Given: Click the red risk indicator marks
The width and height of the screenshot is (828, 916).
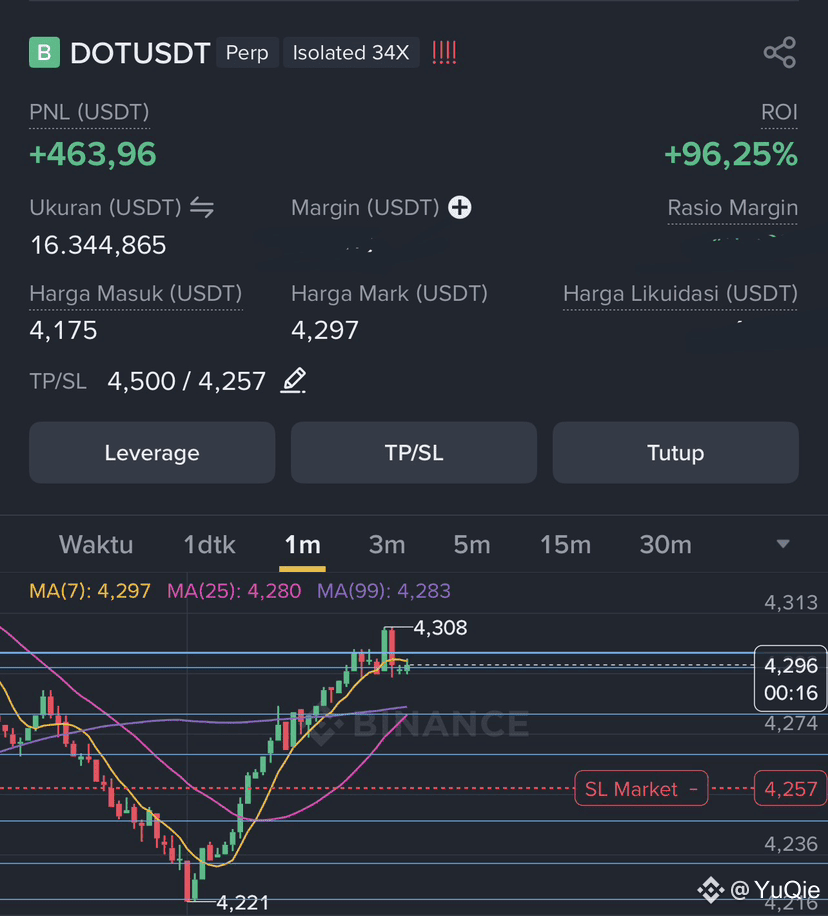Looking at the screenshot, I should click(444, 53).
